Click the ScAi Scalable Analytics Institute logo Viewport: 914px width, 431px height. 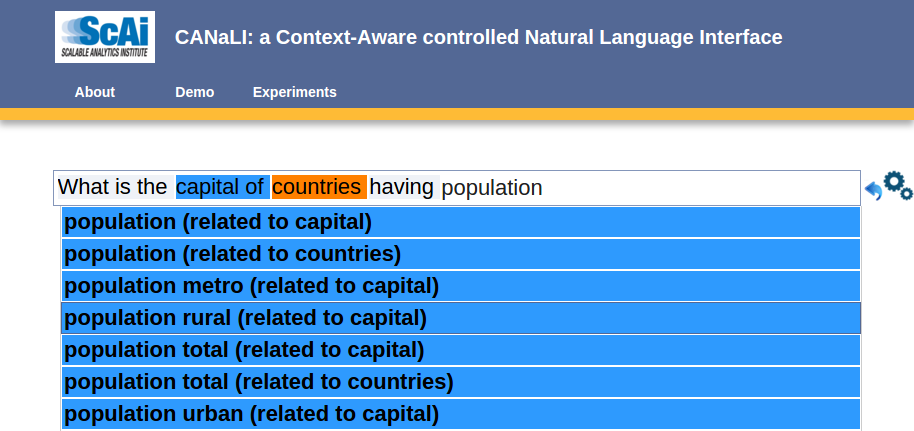(x=105, y=37)
